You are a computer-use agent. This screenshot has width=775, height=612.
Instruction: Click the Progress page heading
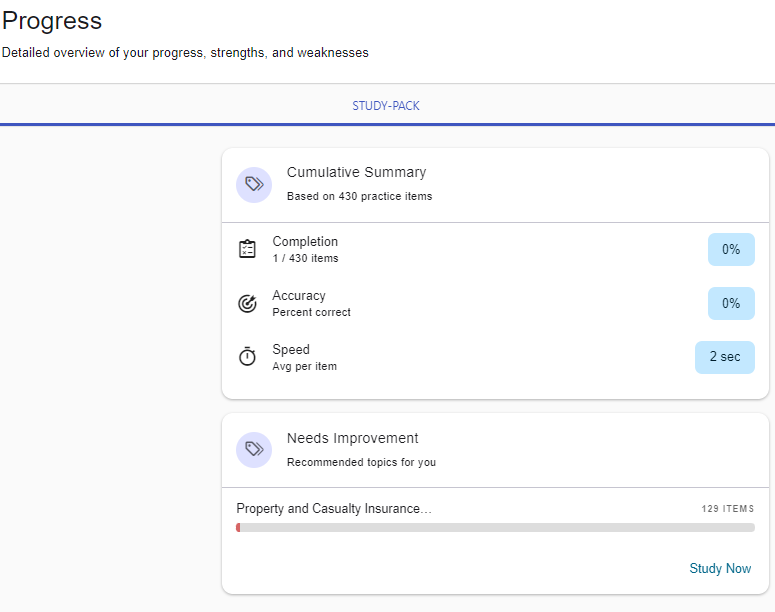click(x=52, y=21)
